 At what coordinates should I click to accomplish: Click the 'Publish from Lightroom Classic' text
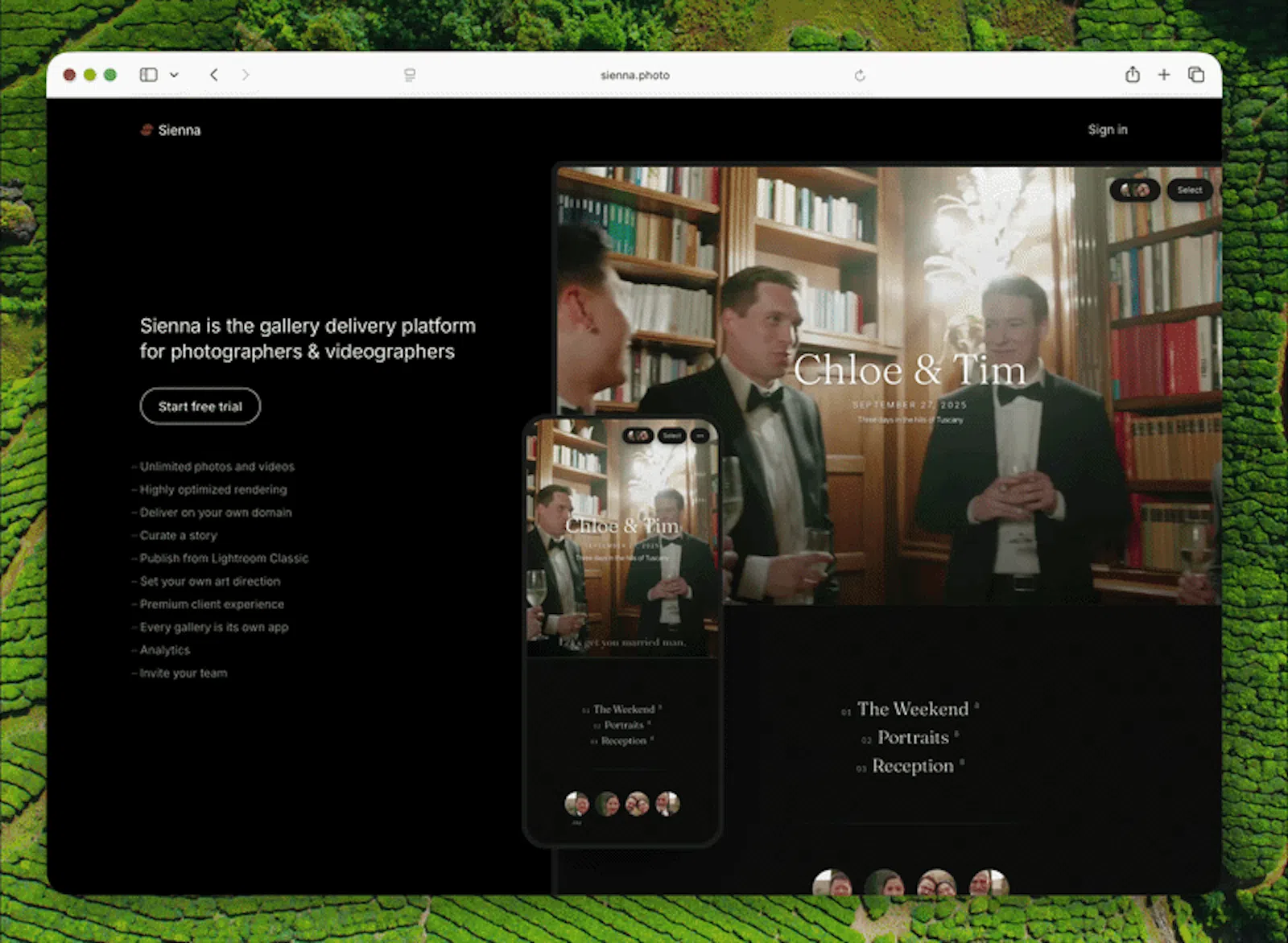pyautogui.click(x=224, y=558)
